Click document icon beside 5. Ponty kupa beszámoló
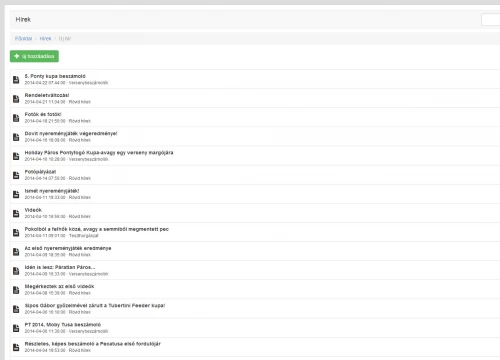 click(x=16, y=80)
